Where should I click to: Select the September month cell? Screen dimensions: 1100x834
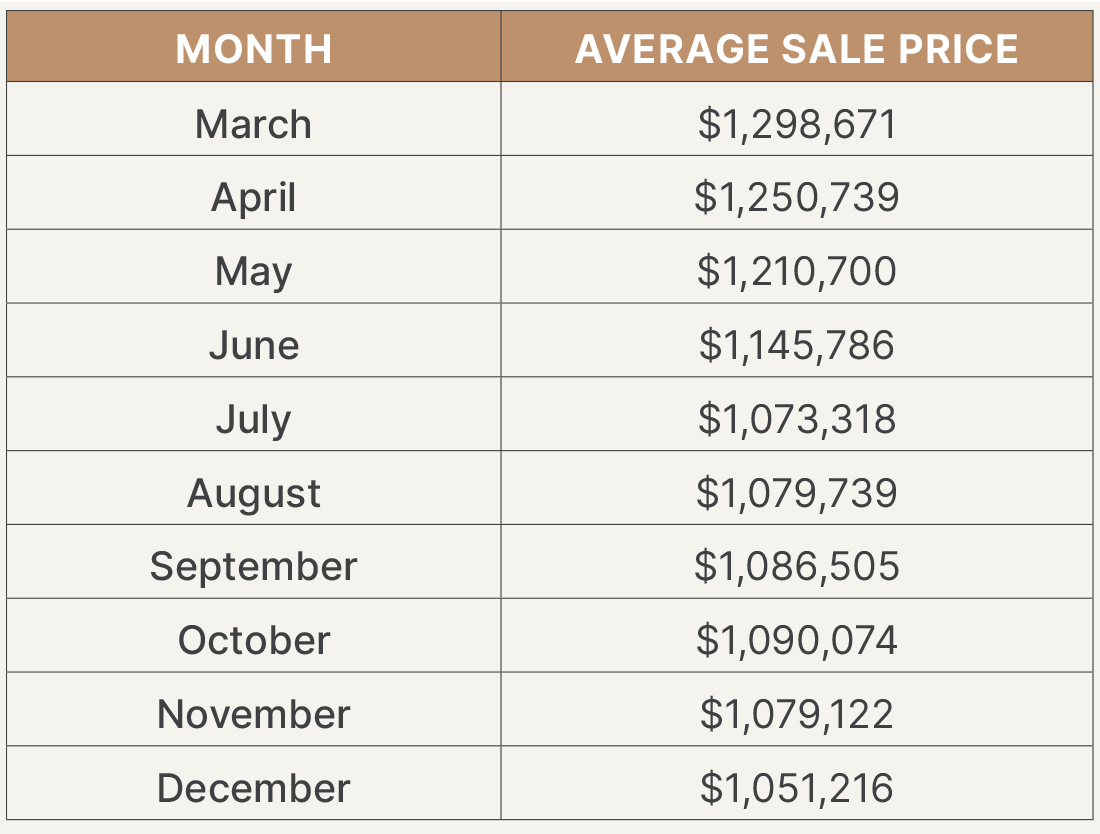tap(254, 566)
